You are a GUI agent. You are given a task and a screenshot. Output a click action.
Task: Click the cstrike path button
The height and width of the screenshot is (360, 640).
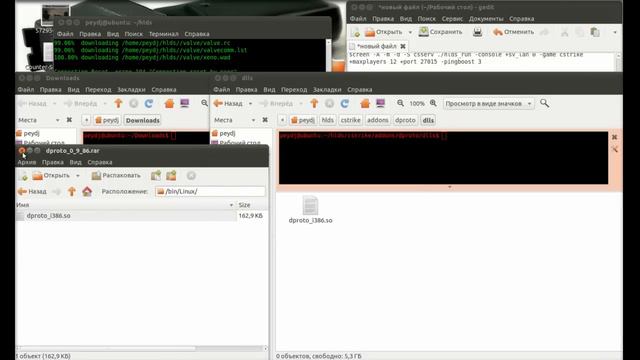[x=351, y=120]
